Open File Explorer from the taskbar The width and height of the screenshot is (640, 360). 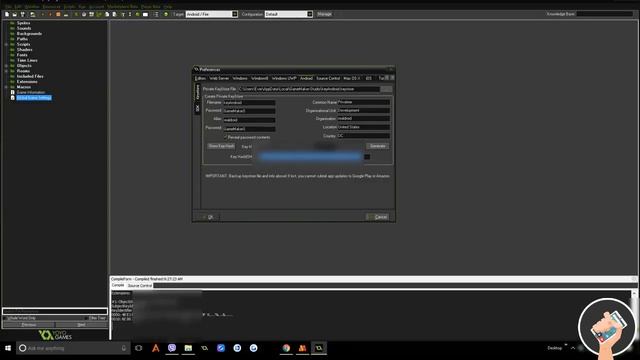click(x=188, y=348)
